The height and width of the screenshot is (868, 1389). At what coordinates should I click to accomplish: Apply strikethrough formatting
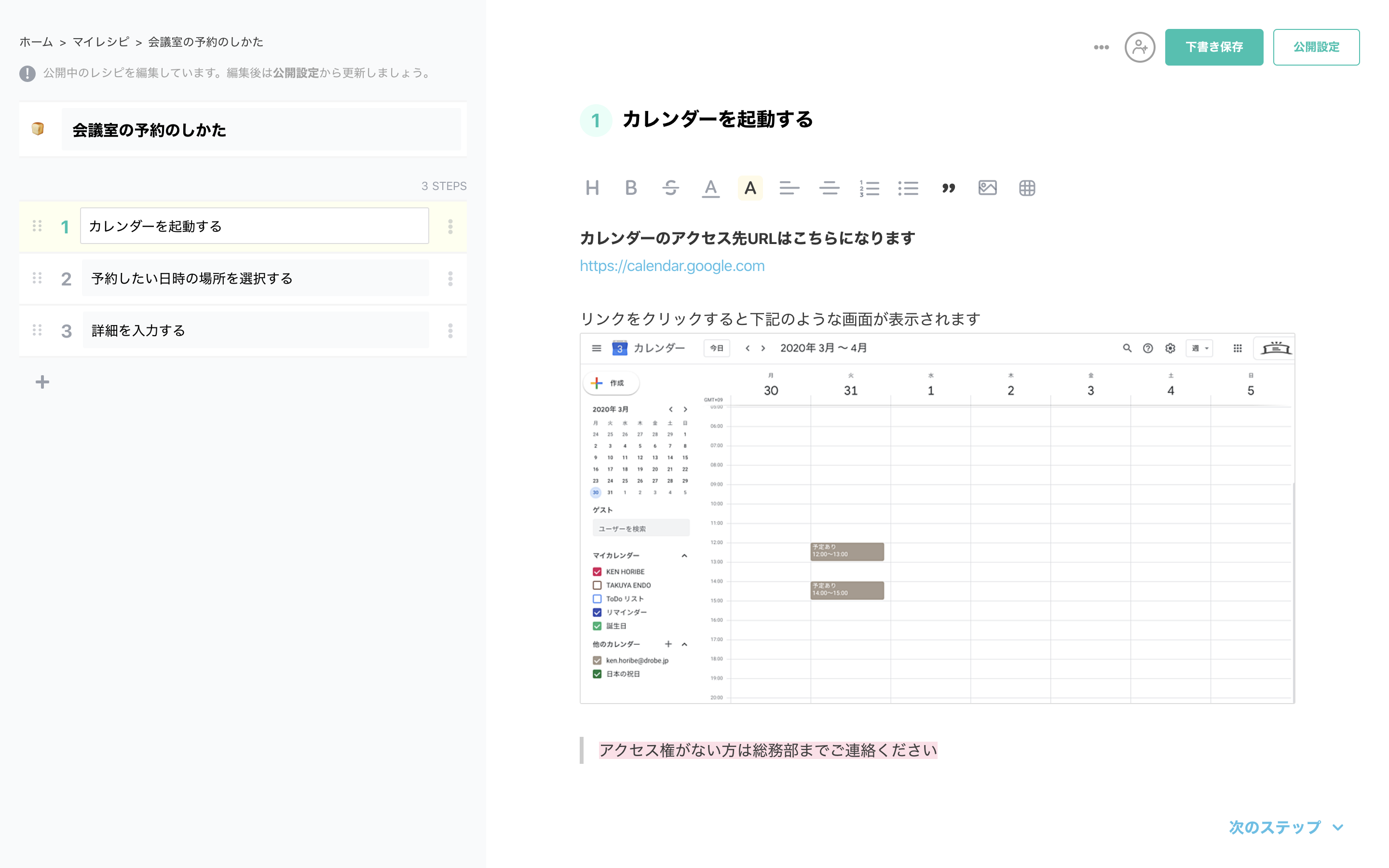[670, 188]
